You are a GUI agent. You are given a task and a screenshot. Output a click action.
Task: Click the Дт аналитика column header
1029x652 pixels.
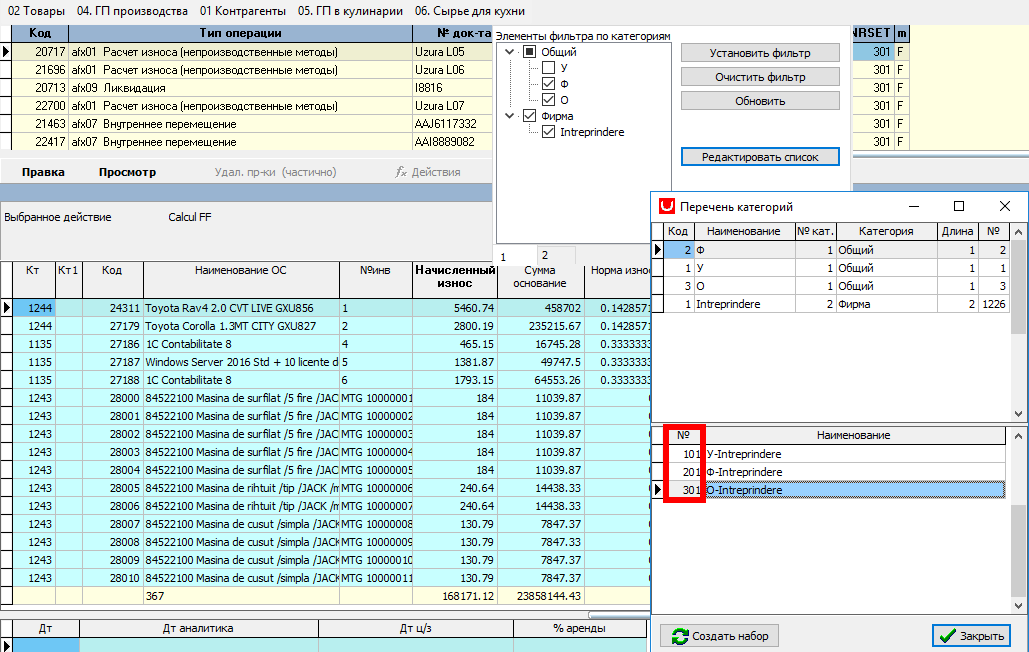(198, 628)
